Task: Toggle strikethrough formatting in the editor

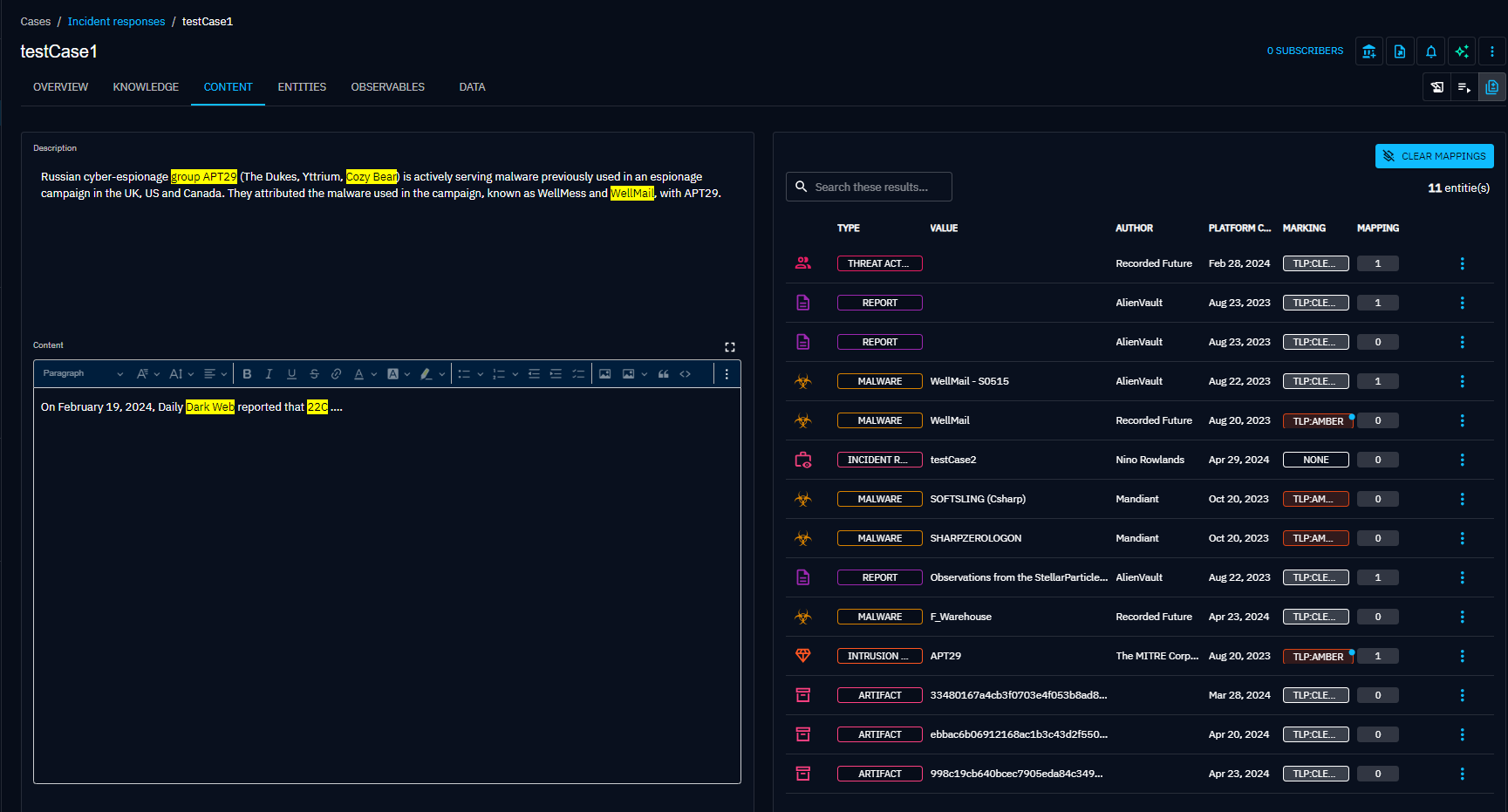Action: click(x=314, y=374)
